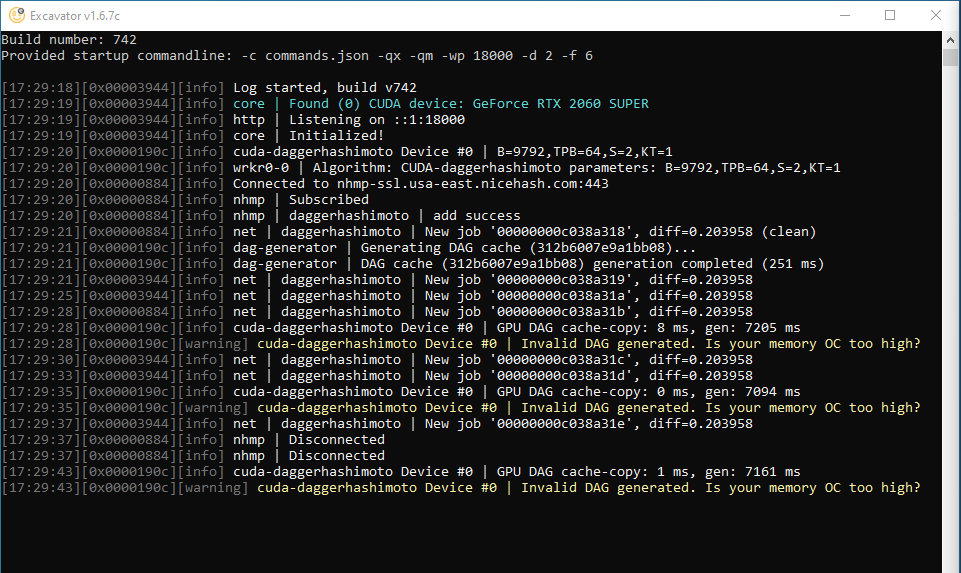Image resolution: width=961 pixels, height=573 pixels.
Task: Click the New job '00000000c038a31b' line
Action: (377, 311)
